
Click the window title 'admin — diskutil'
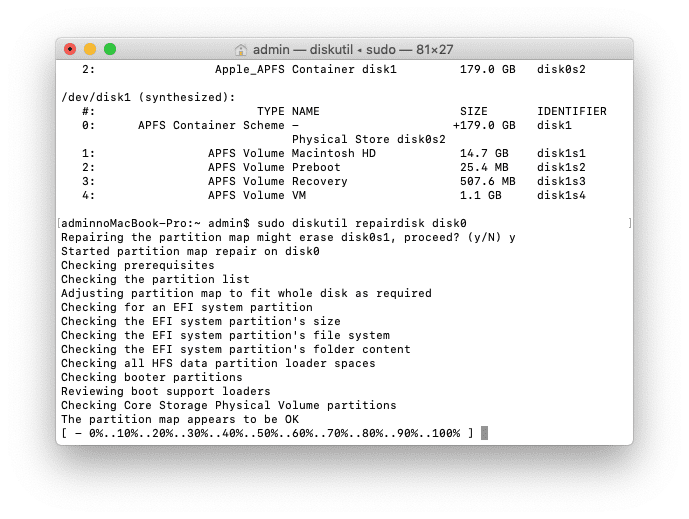pos(303,50)
